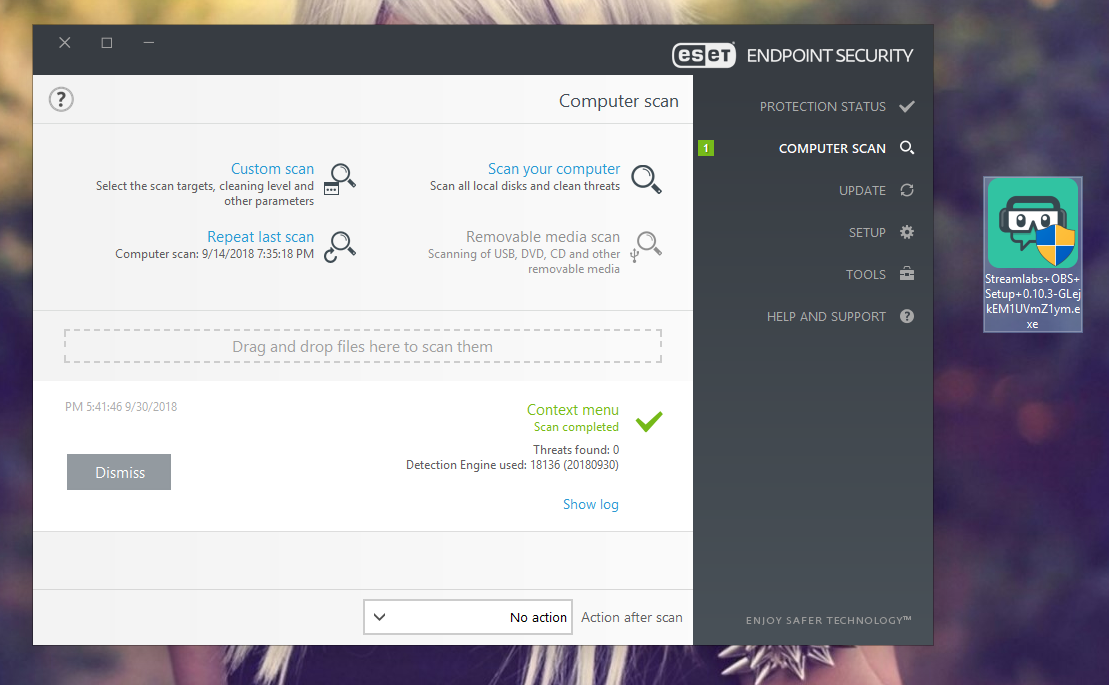Minimize the ESET window
1109x685 pixels.
click(x=149, y=42)
